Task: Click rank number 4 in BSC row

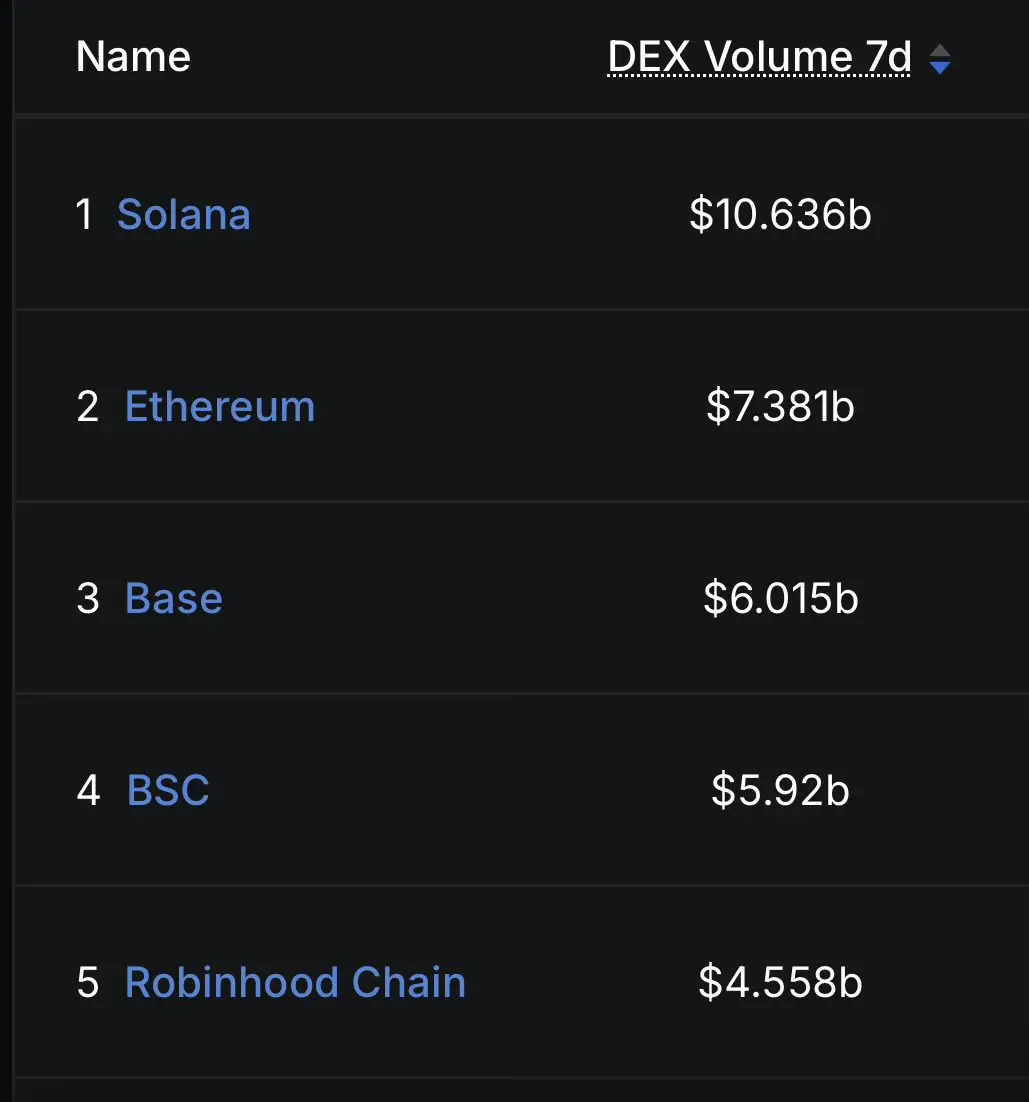Action: pos(89,790)
